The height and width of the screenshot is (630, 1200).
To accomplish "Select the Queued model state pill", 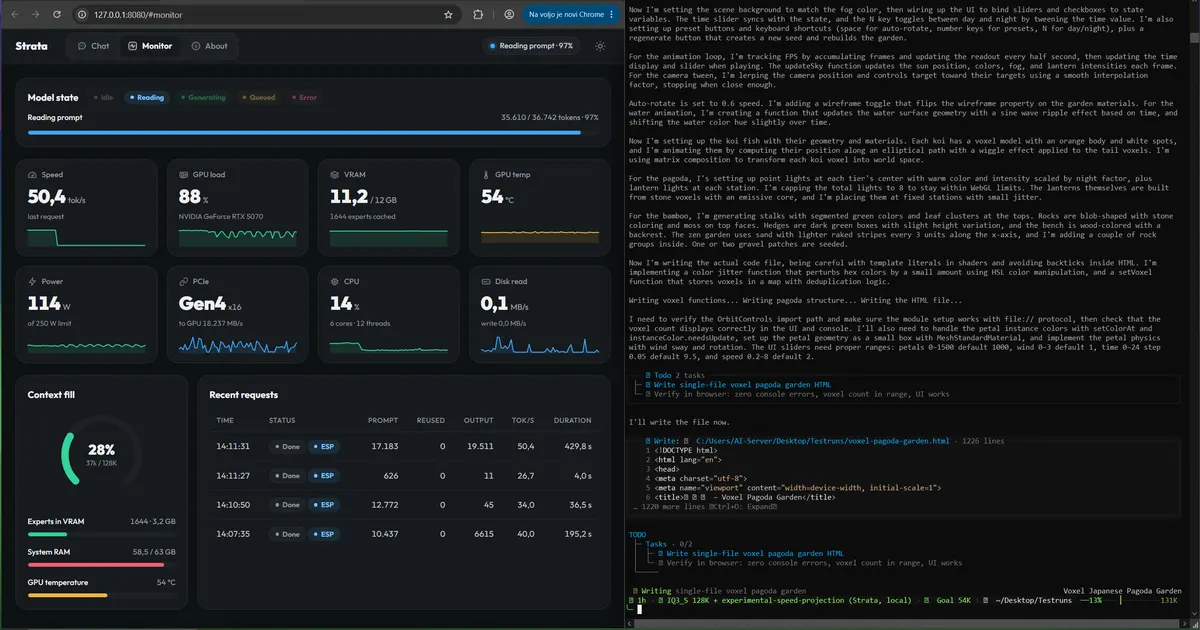I will click(259, 98).
